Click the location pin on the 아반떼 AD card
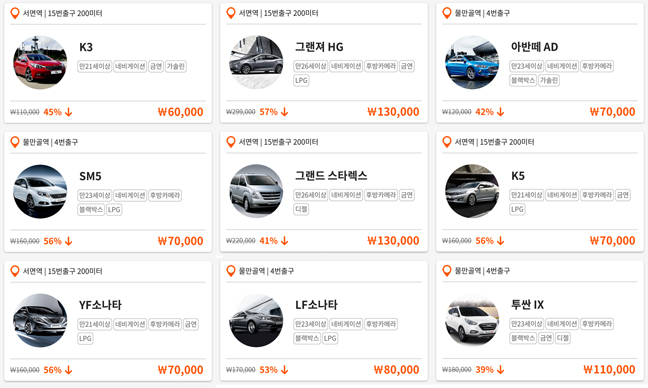 point(447,13)
